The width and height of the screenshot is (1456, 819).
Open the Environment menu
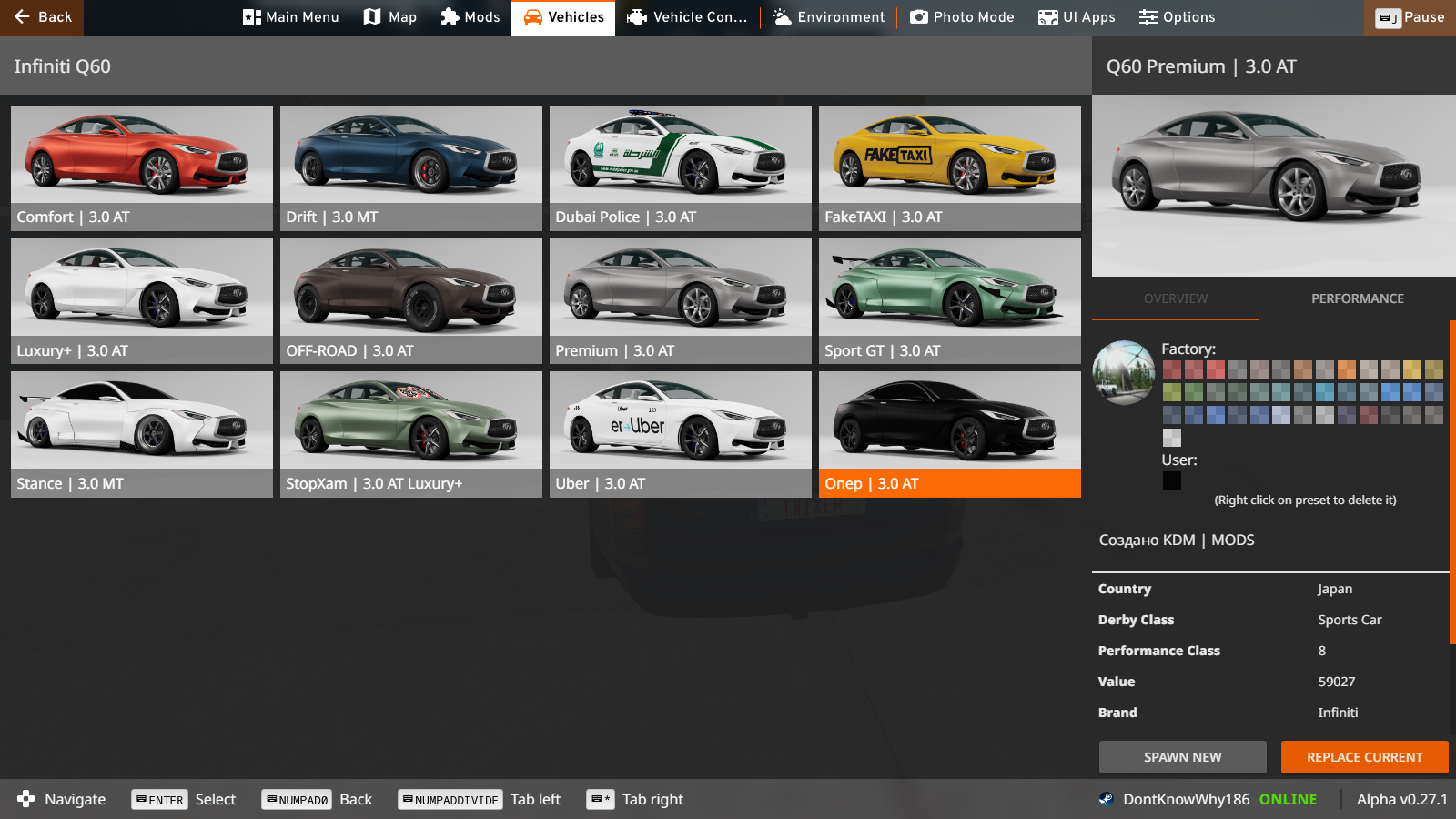coord(828,17)
